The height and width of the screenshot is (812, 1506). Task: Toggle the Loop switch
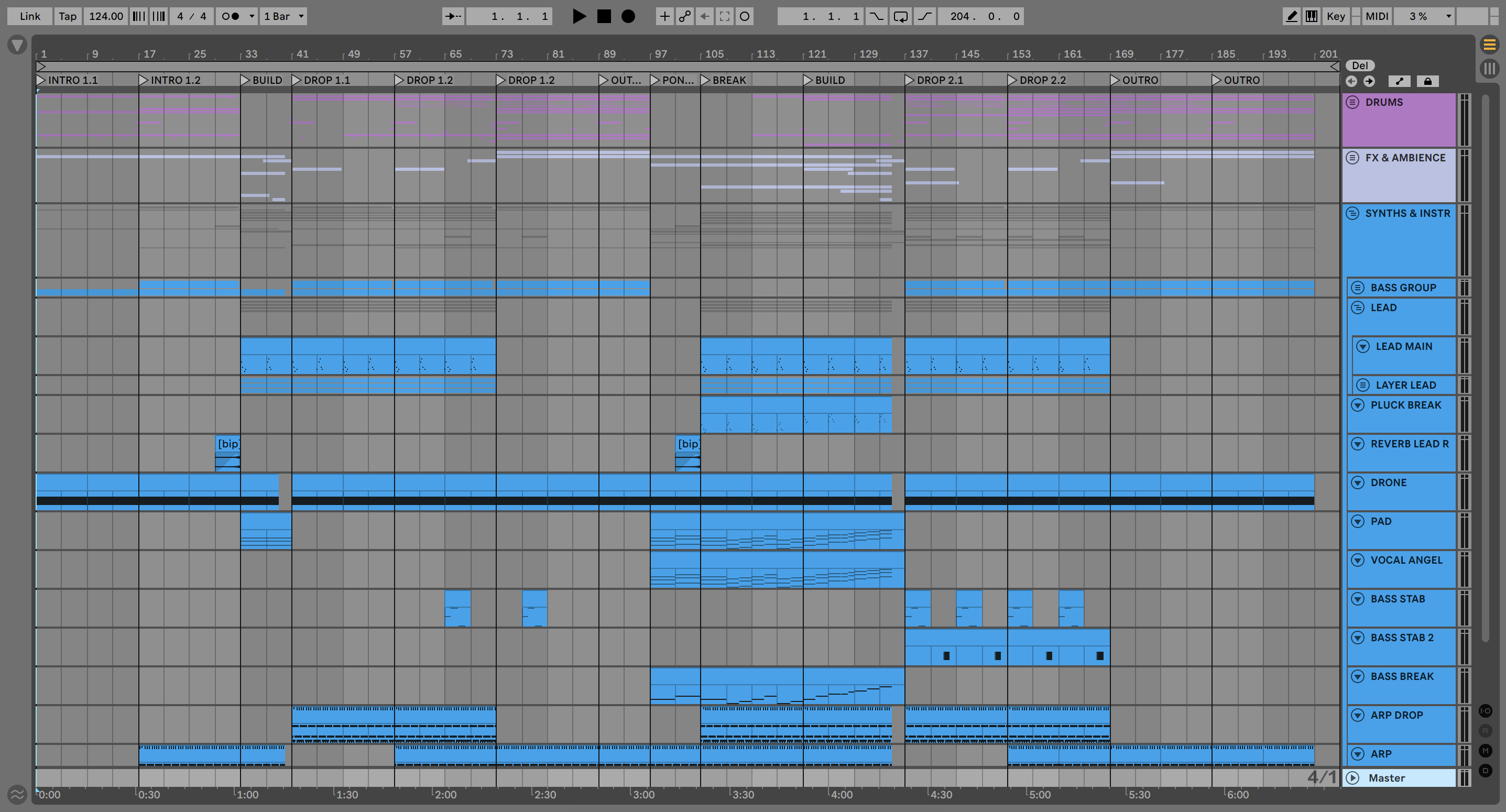pos(900,16)
